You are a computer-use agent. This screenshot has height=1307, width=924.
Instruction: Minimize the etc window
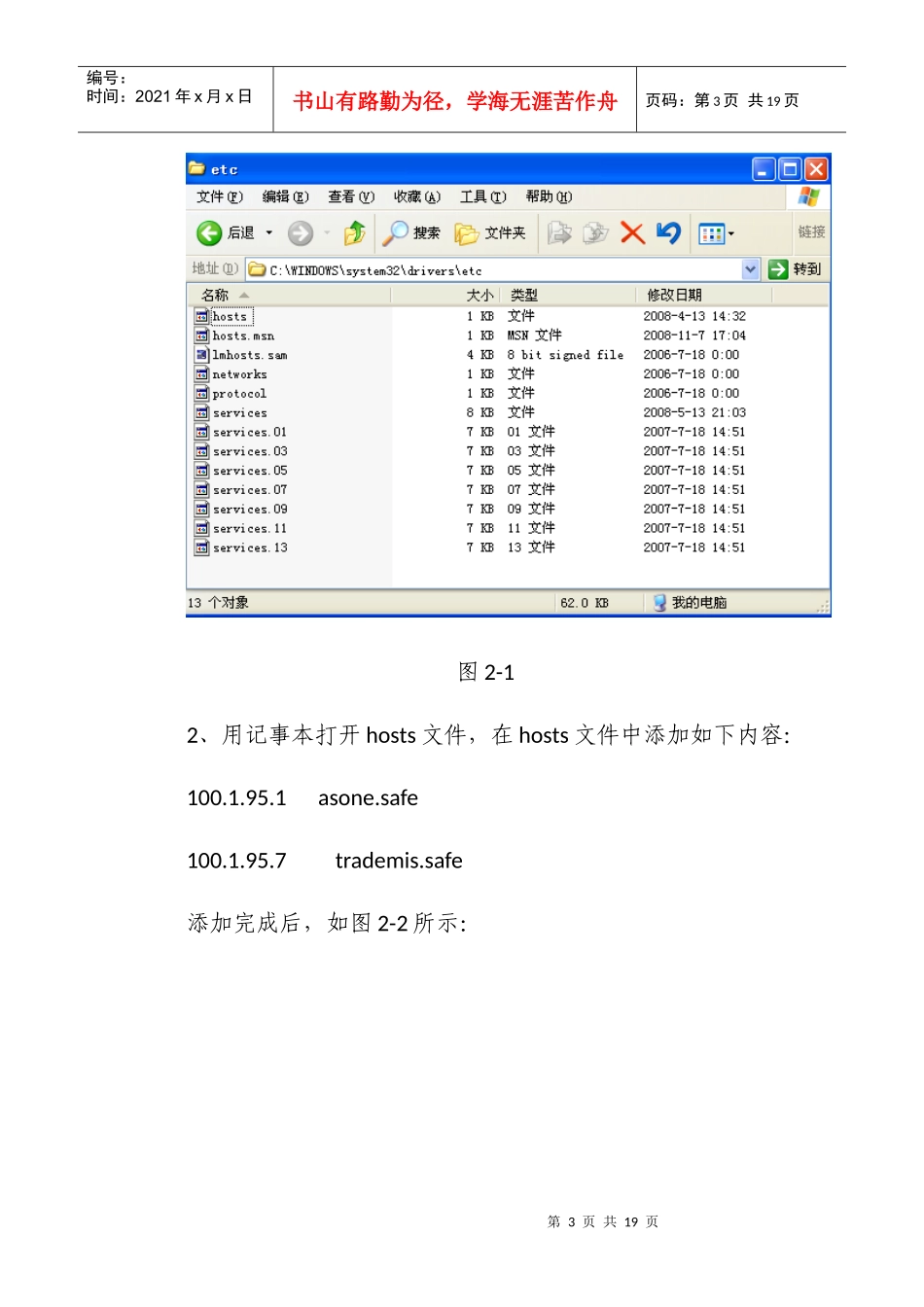tap(764, 169)
